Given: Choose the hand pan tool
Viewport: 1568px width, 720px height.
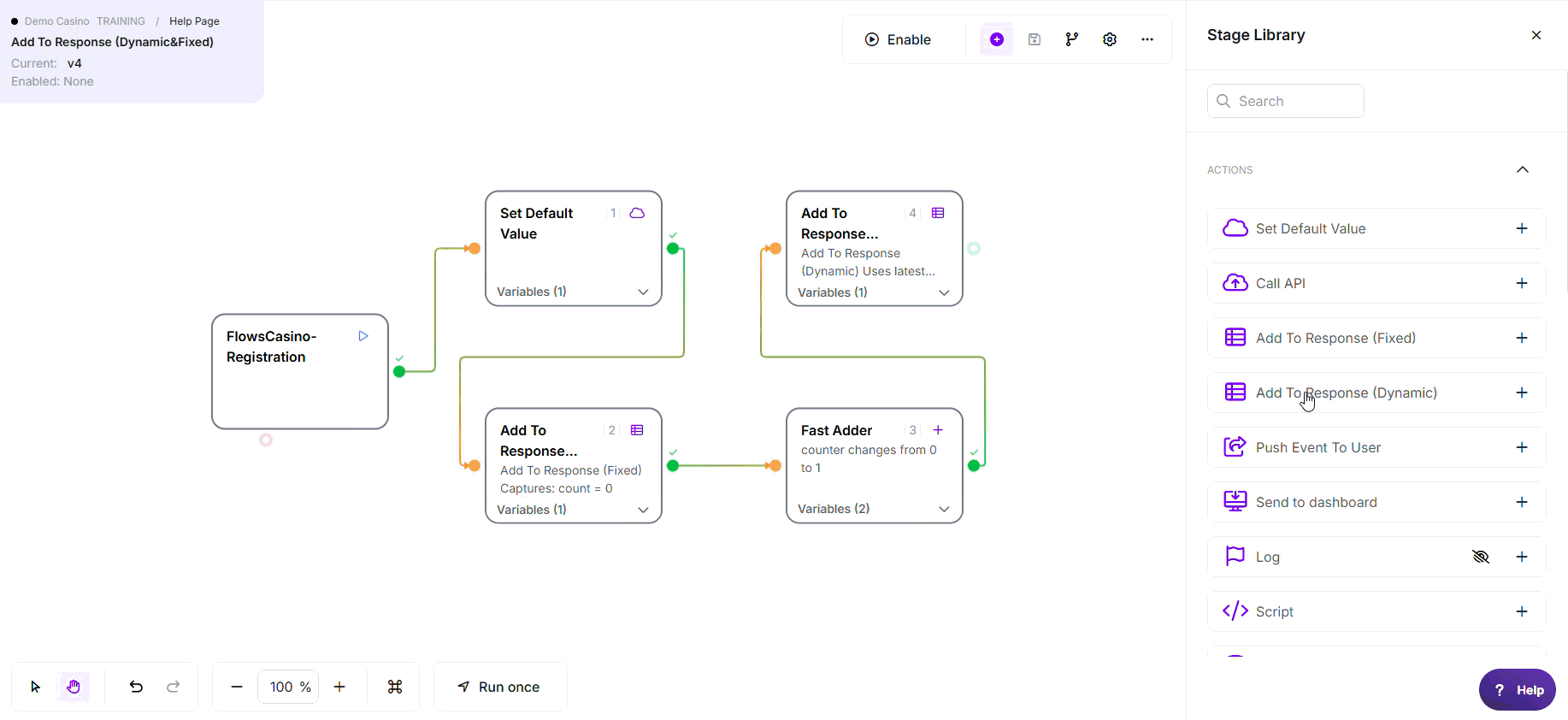Looking at the screenshot, I should pos(74,687).
